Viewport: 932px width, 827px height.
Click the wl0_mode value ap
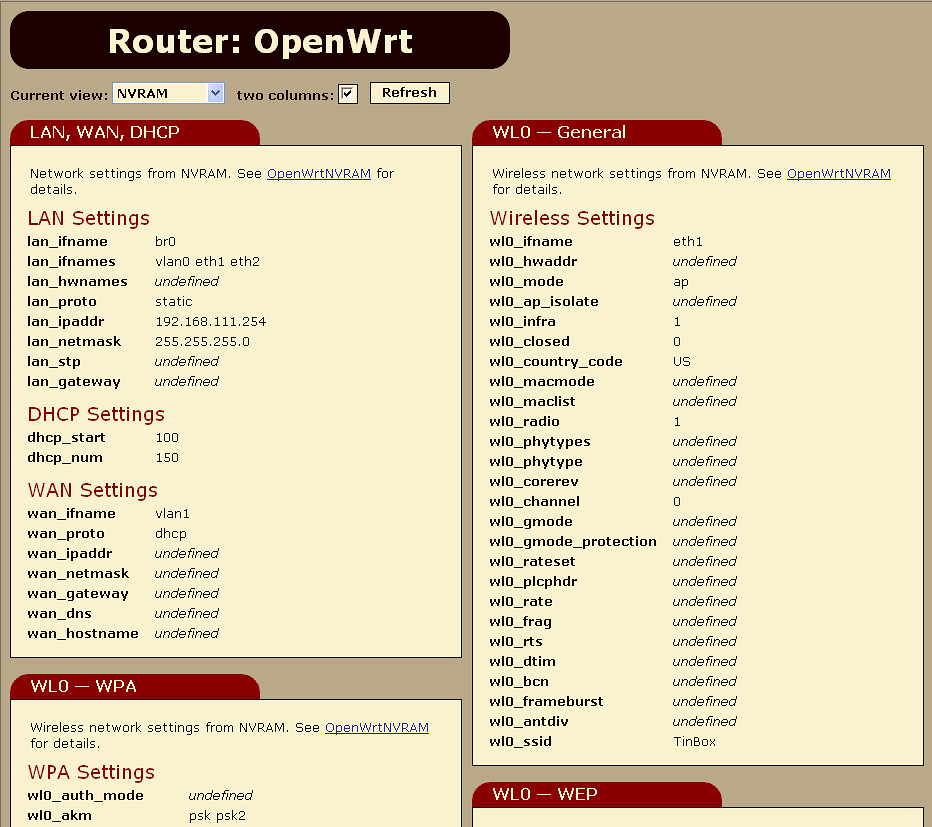[681, 282]
